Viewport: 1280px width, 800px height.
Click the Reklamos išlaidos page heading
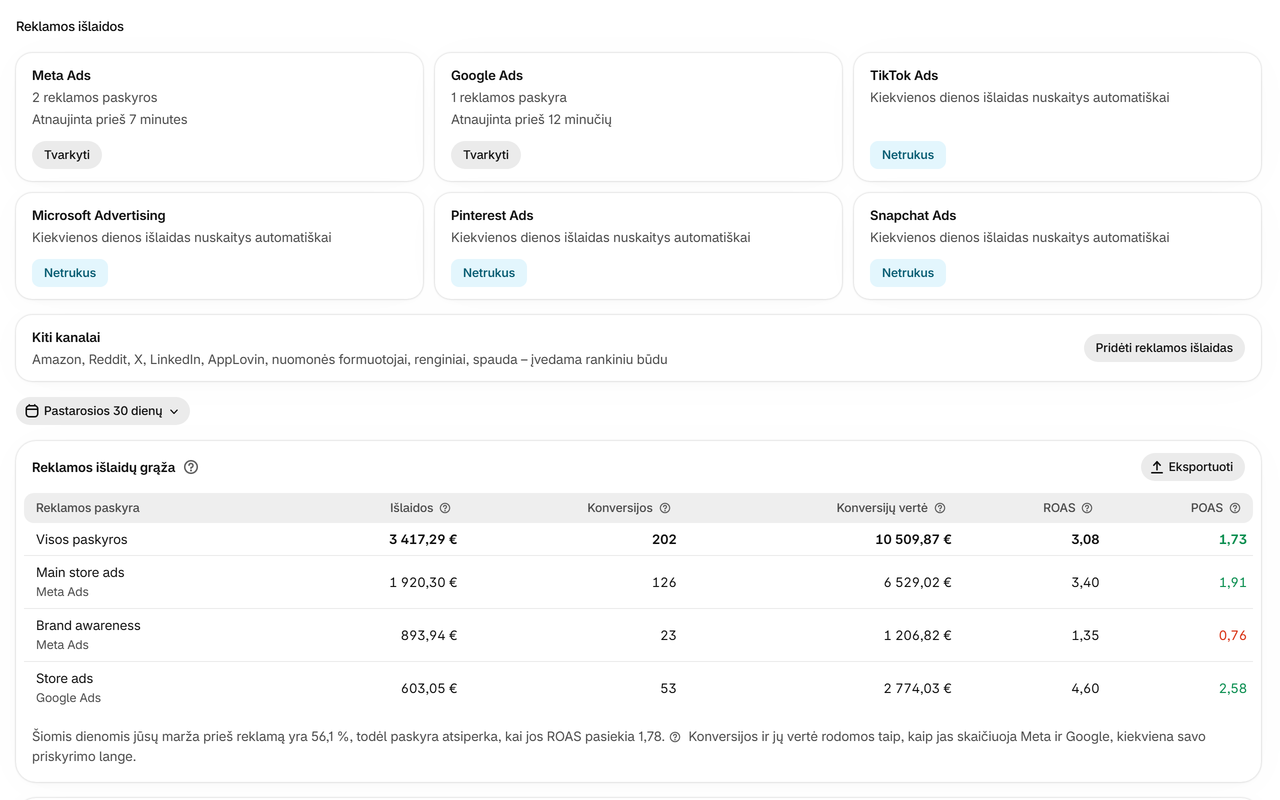click(70, 27)
